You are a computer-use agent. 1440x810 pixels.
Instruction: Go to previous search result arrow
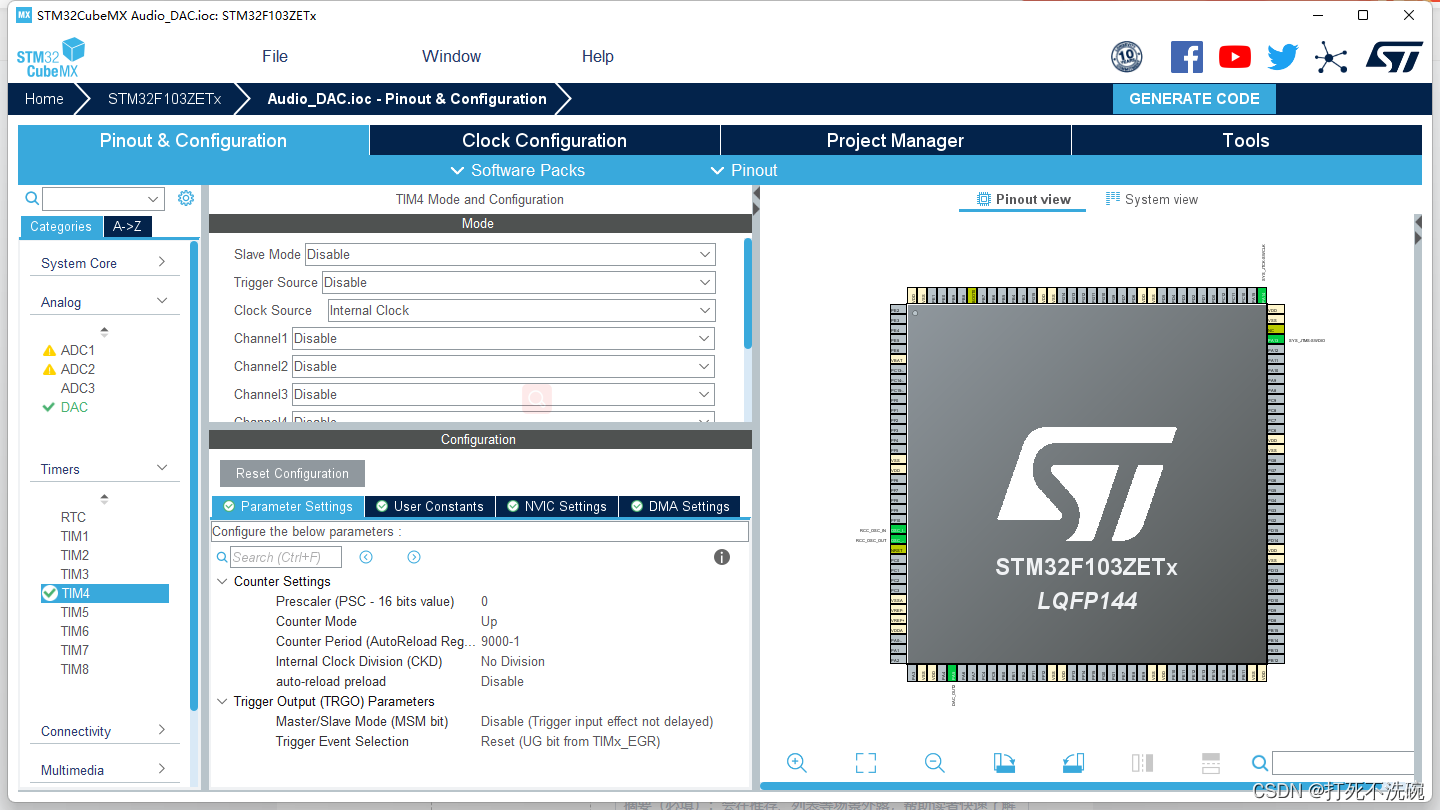[366, 557]
